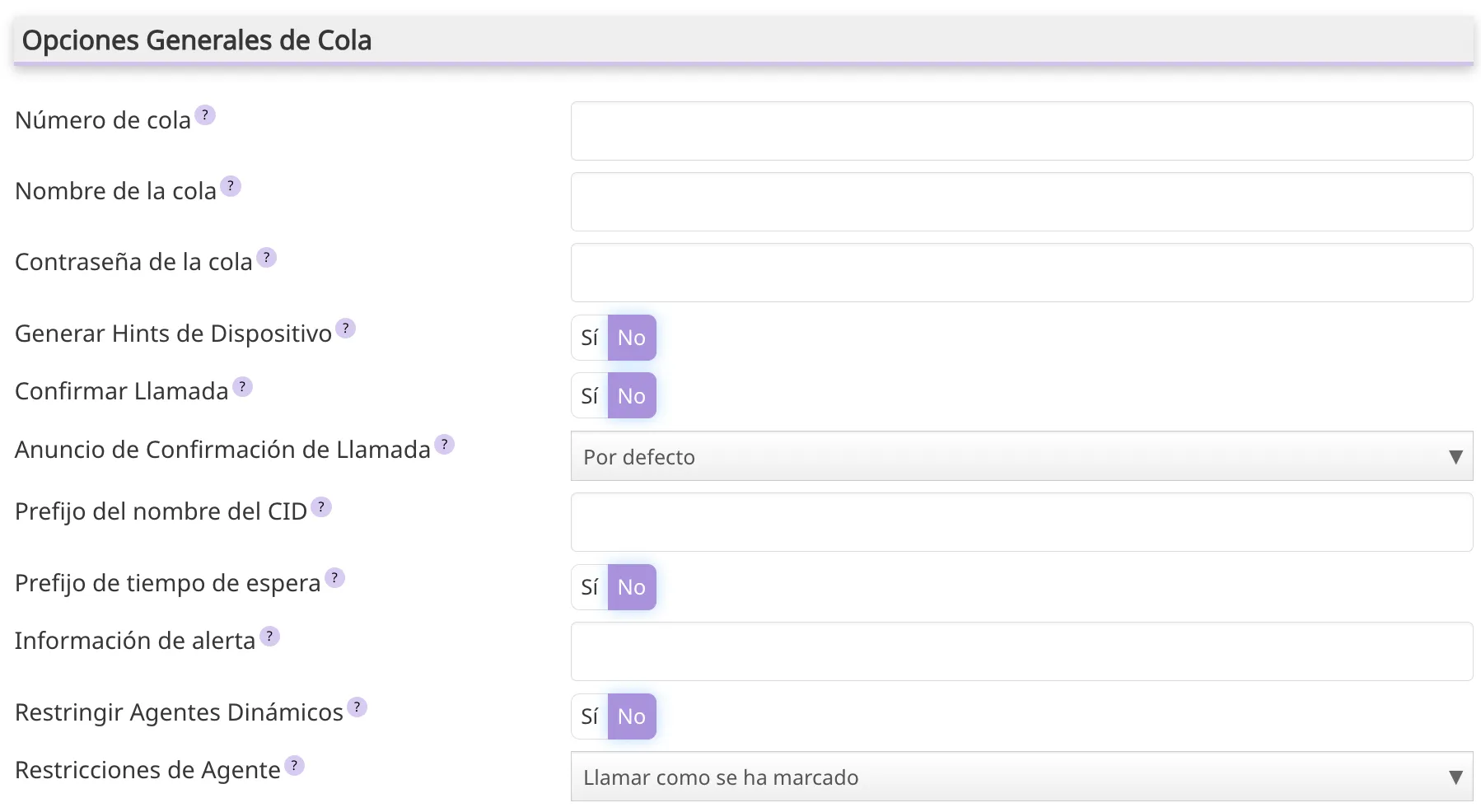The width and height of the screenshot is (1481, 812).
Task: Set Generar Hints de Dispositivo to Sí
Action: 590,338
